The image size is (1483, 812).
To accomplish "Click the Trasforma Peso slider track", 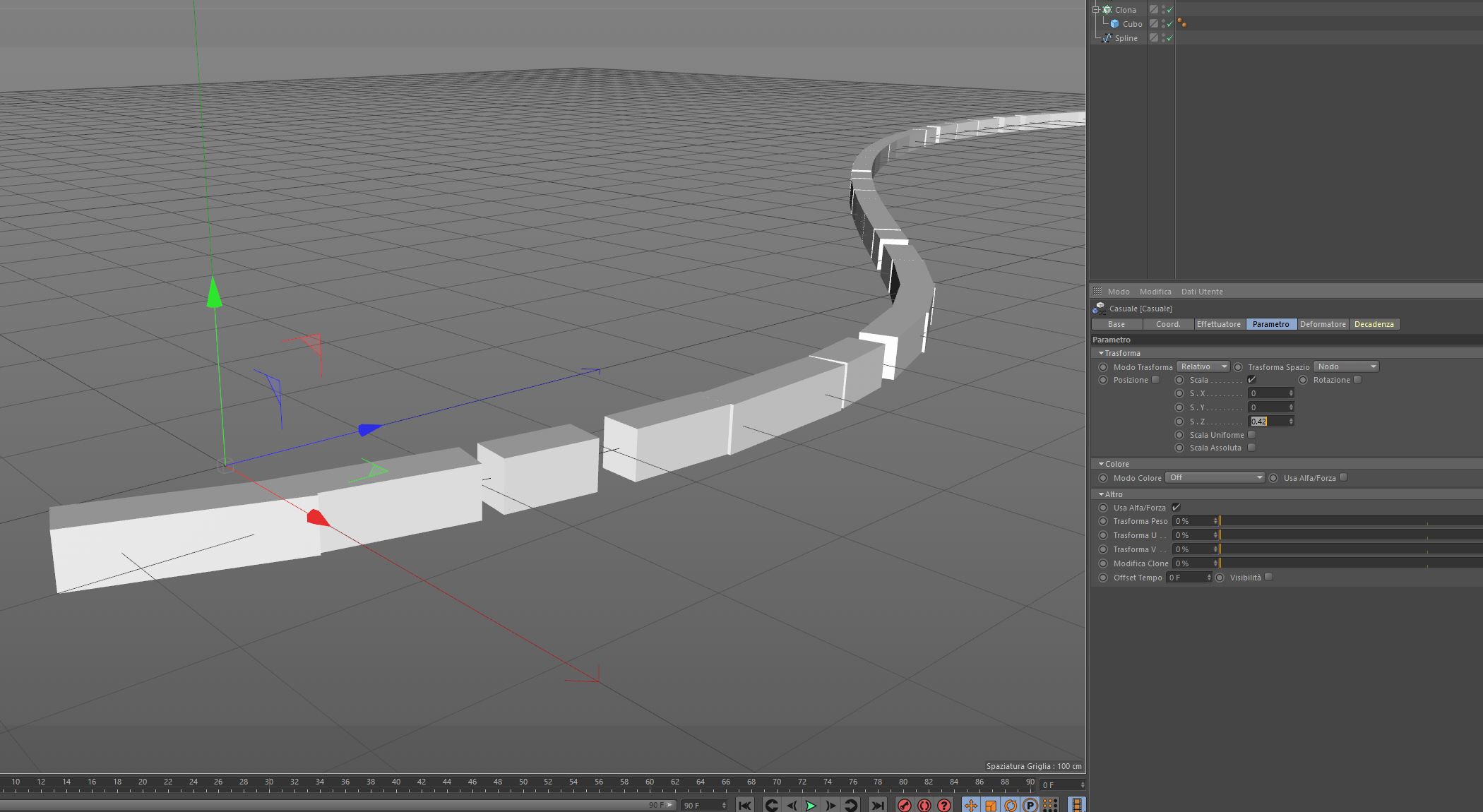I will tap(1342, 521).
